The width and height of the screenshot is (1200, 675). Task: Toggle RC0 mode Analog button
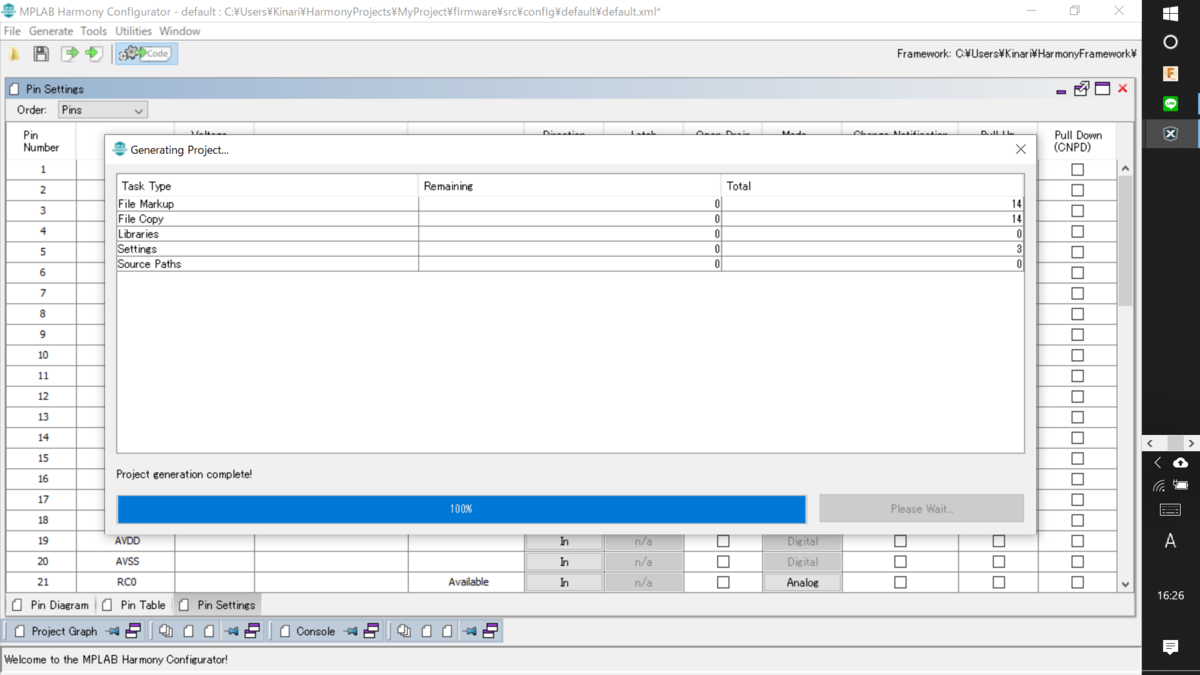(x=802, y=582)
